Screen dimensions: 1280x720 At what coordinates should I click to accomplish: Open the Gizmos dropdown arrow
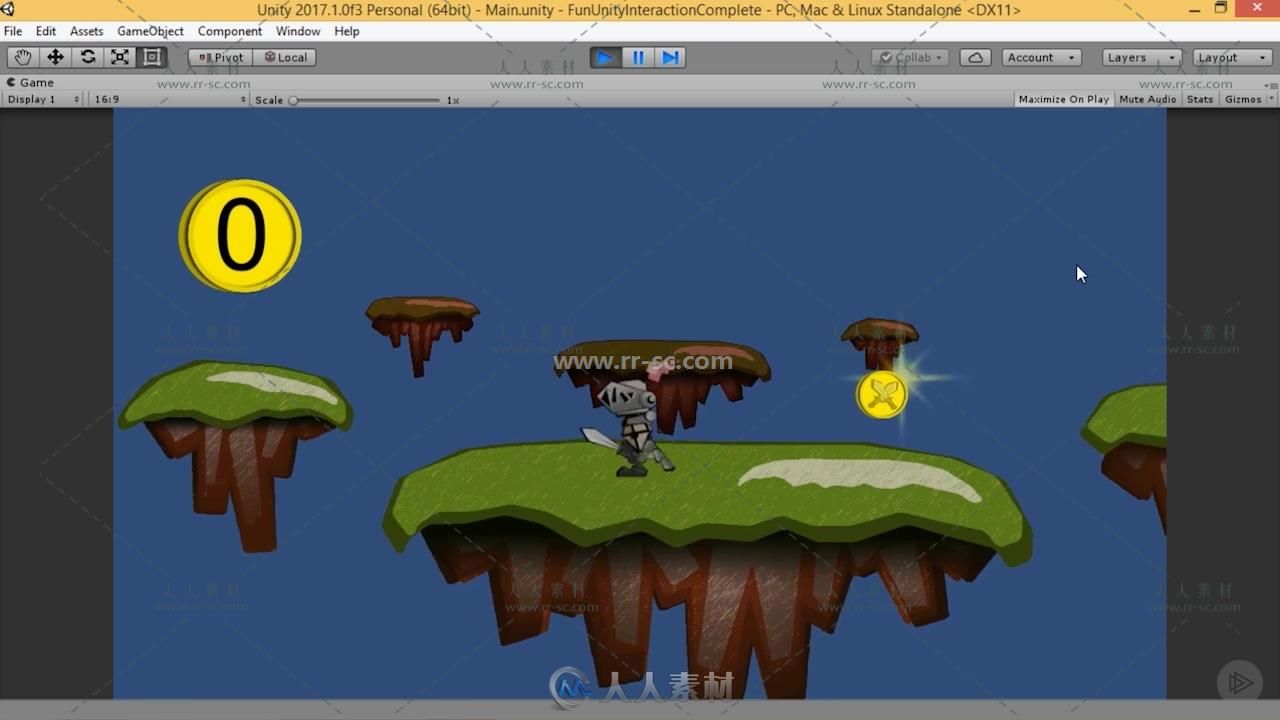pyautogui.click(x=1272, y=99)
